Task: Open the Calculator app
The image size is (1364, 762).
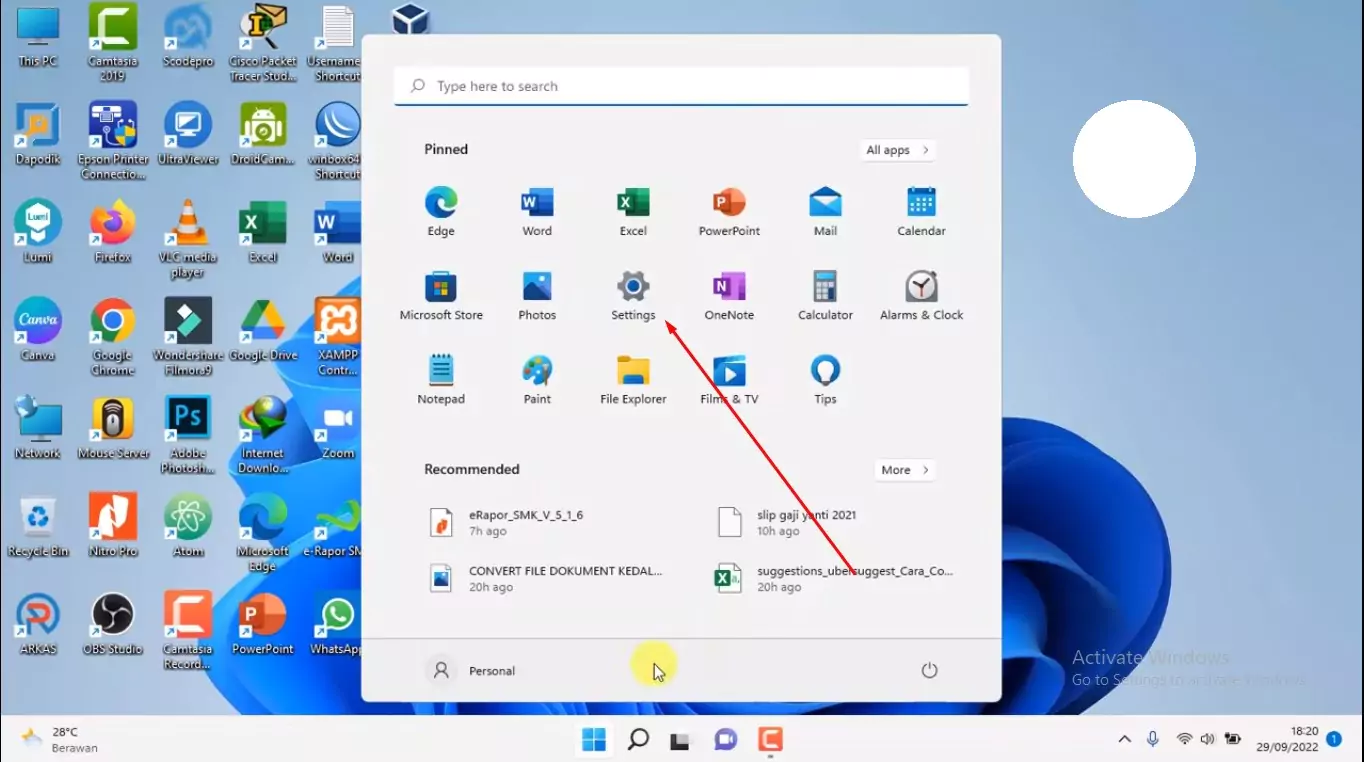Action: (825, 296)
